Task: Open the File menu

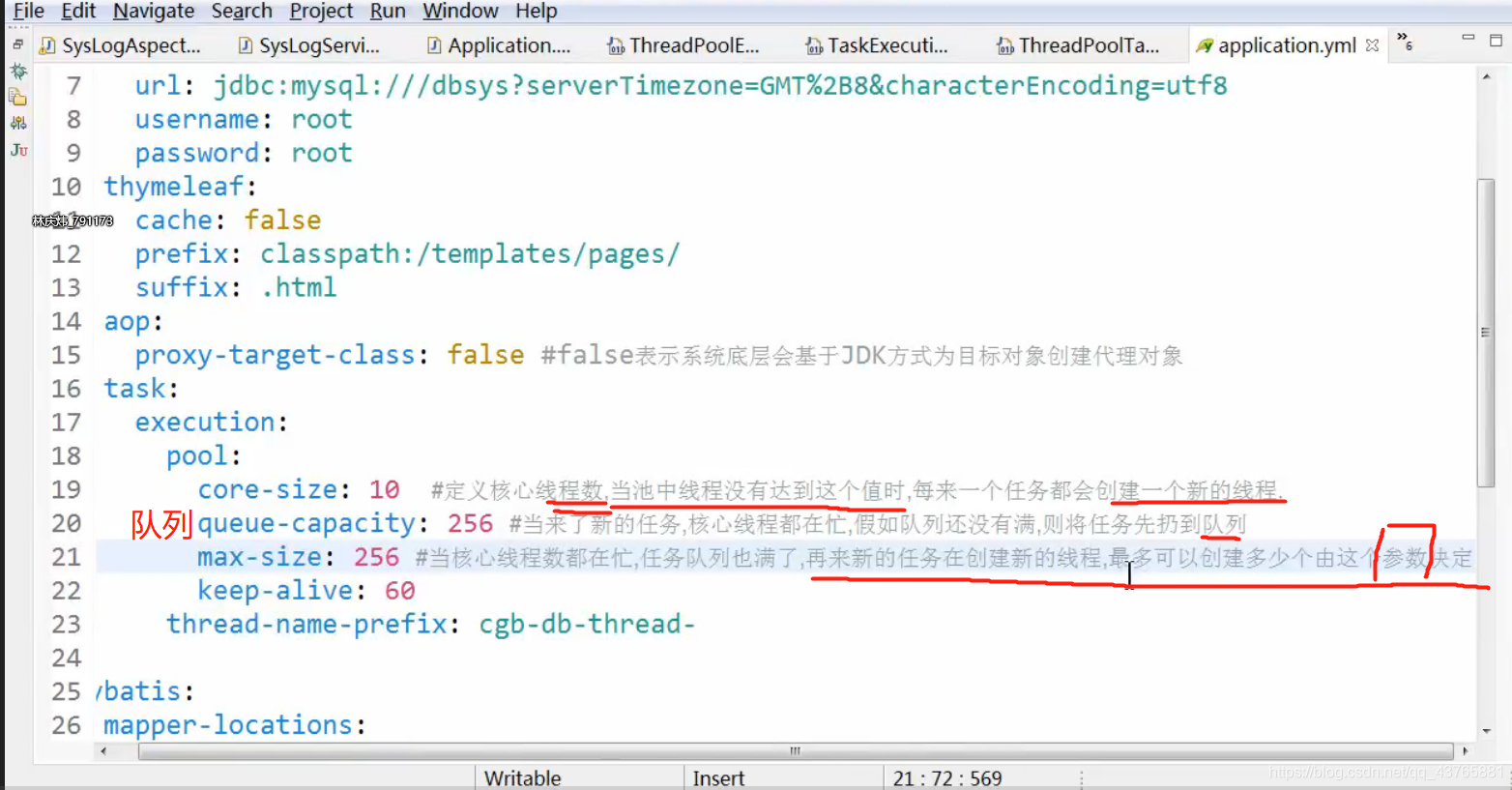Action: pyautogui.click(x=28, y=11)
